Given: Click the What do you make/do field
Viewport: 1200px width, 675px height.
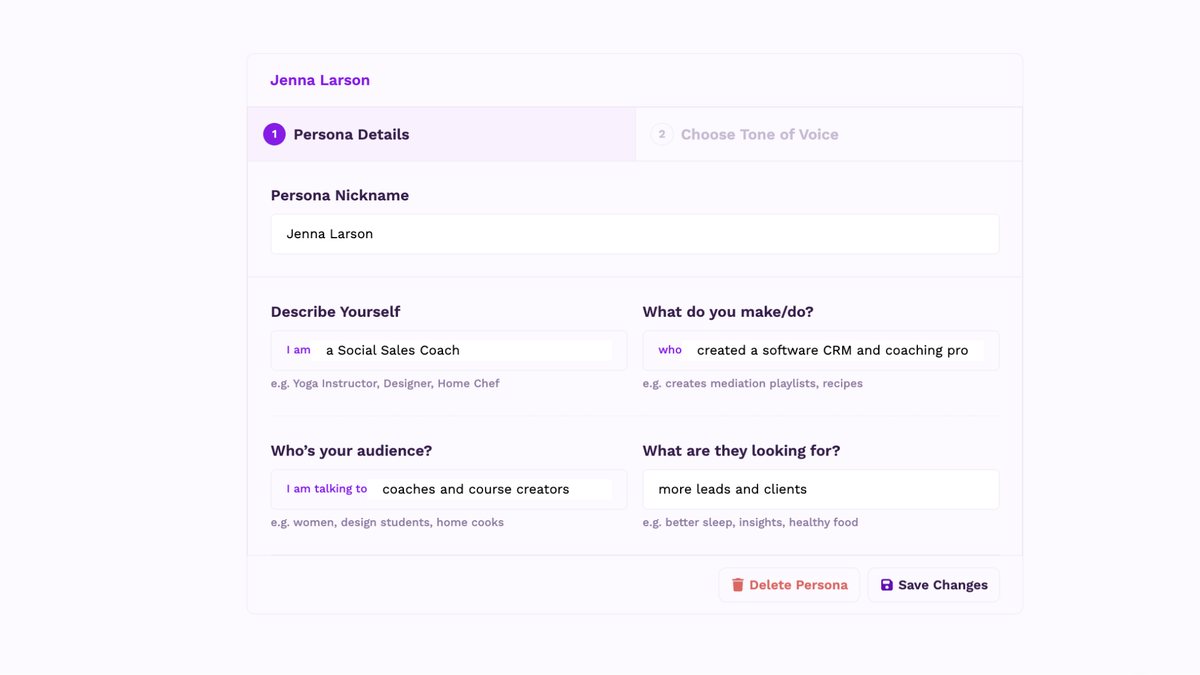Looking at the screenshot, I should (x=840, y=350).
